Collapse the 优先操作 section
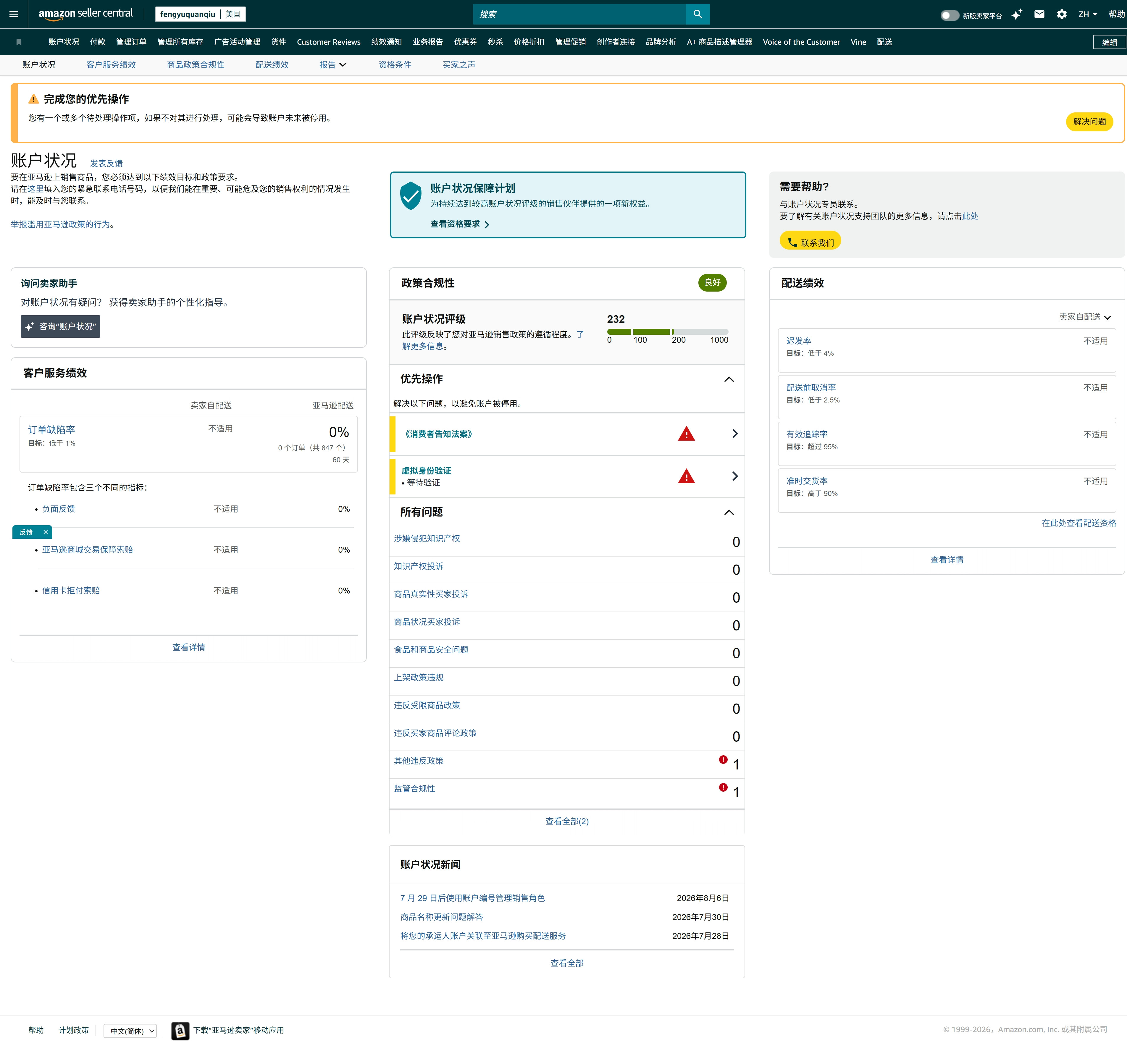The height and width of the screenshot is (1064, 1127). pyautogui.click(x=729, y=379)
